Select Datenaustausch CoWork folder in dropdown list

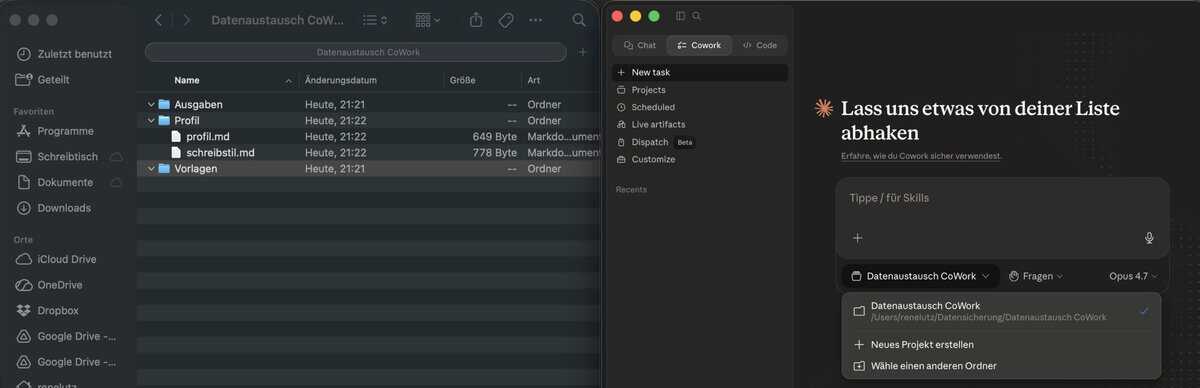1001,311
